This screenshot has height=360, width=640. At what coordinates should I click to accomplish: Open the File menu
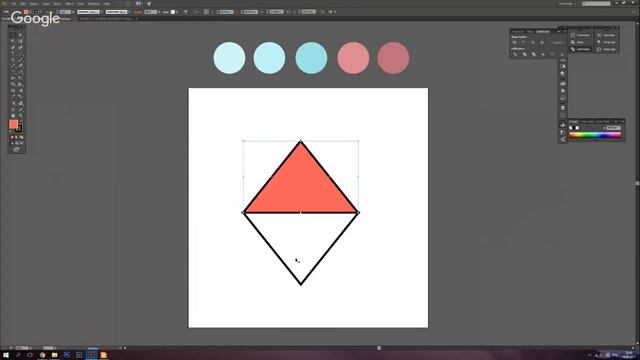(14, 4)
